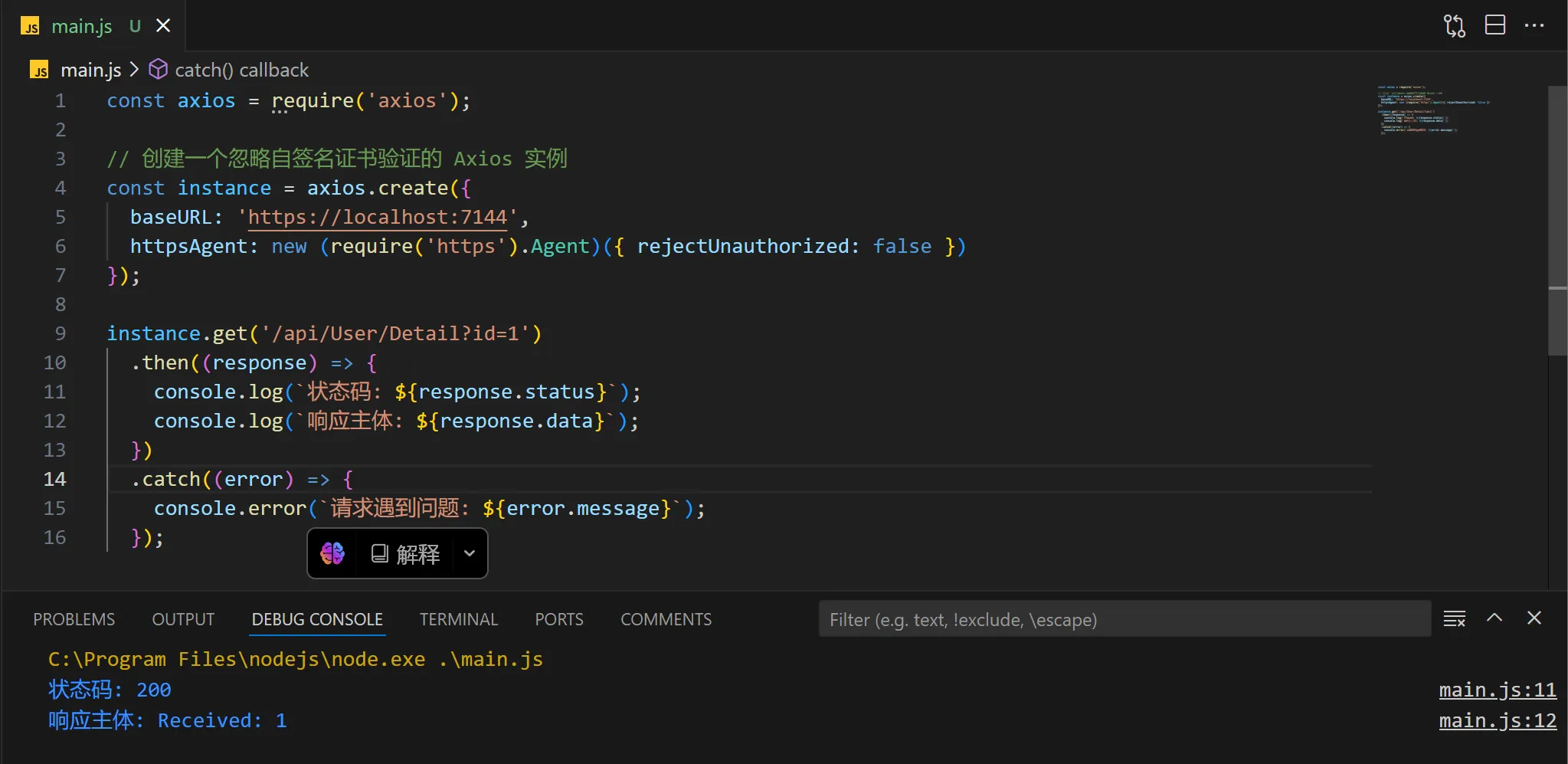This screenshot has height=764, width=1568.
Task: Clear the debug console output
Action: click(x=1454, y=618)
